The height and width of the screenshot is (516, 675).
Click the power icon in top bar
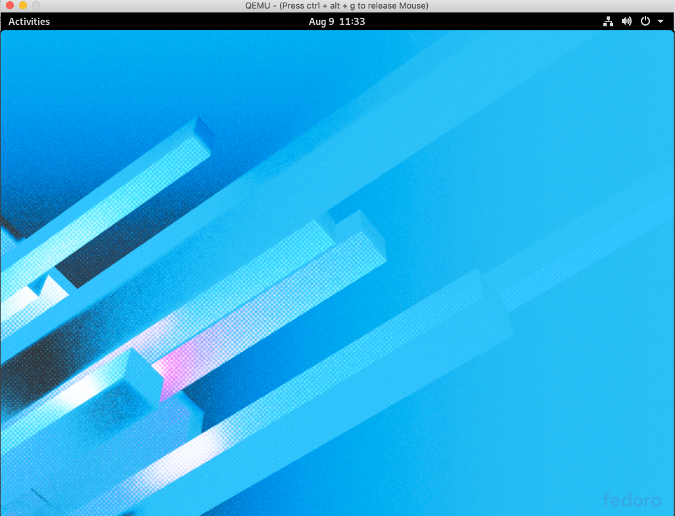click(645, 21)
